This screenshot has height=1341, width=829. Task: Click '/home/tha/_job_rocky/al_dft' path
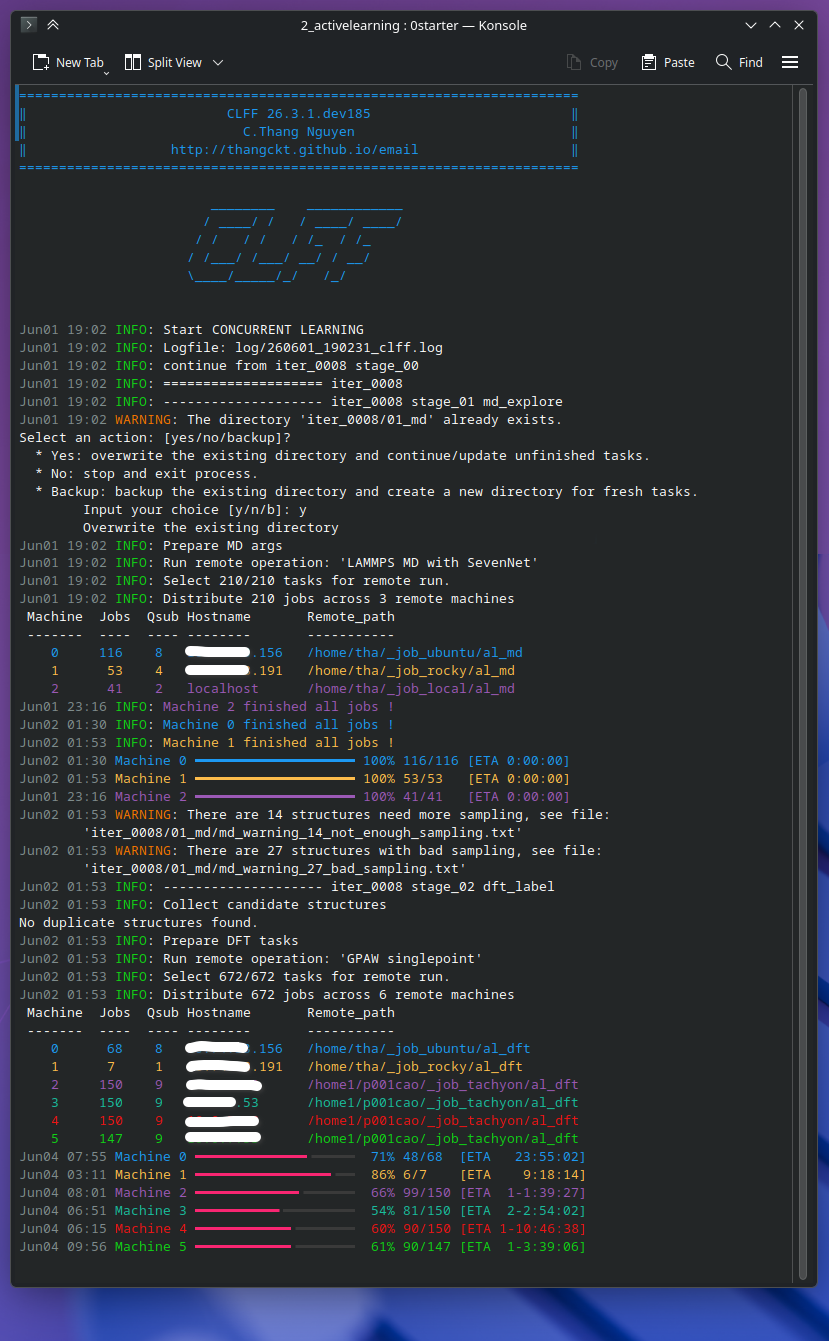pos(415,1067)
